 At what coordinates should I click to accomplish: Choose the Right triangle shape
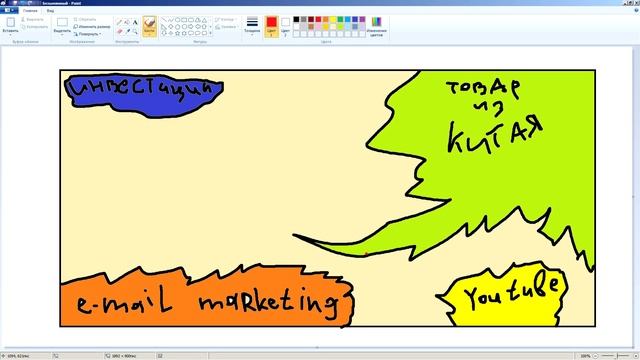(164, 27)
